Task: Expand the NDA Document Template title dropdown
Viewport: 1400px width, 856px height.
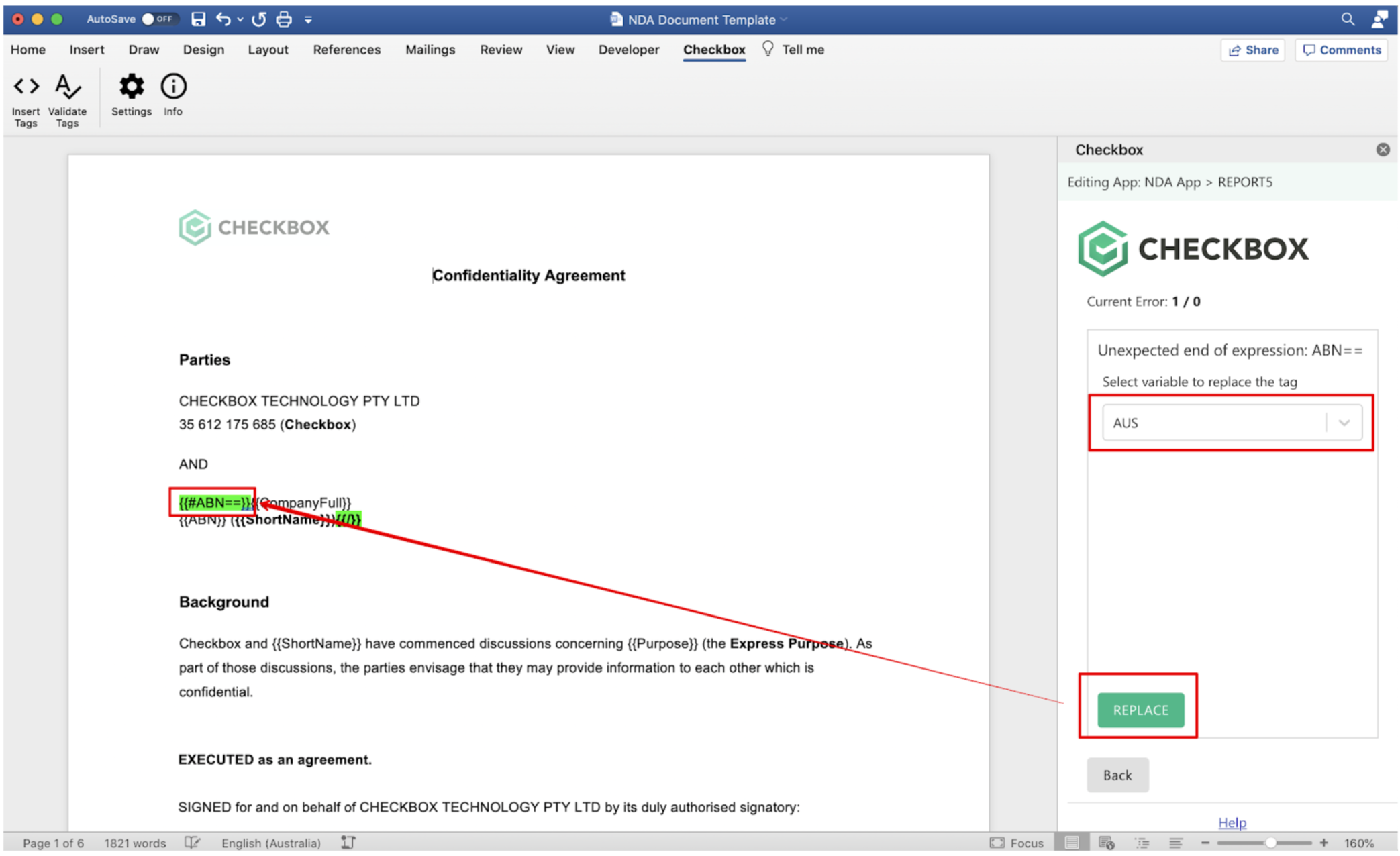Action: point(783,20)
